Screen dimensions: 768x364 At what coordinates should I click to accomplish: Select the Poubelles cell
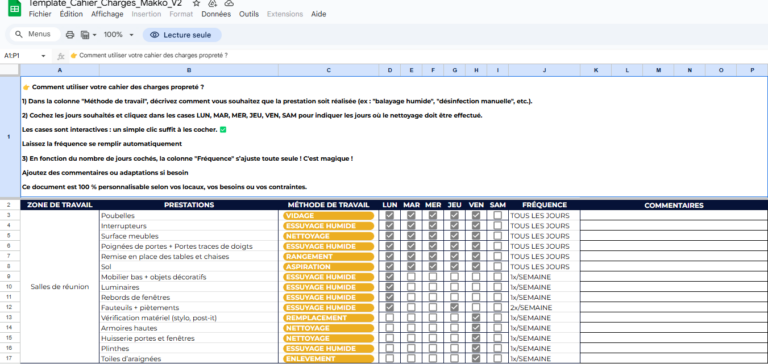pyautogui.click(x=189, y=216)
